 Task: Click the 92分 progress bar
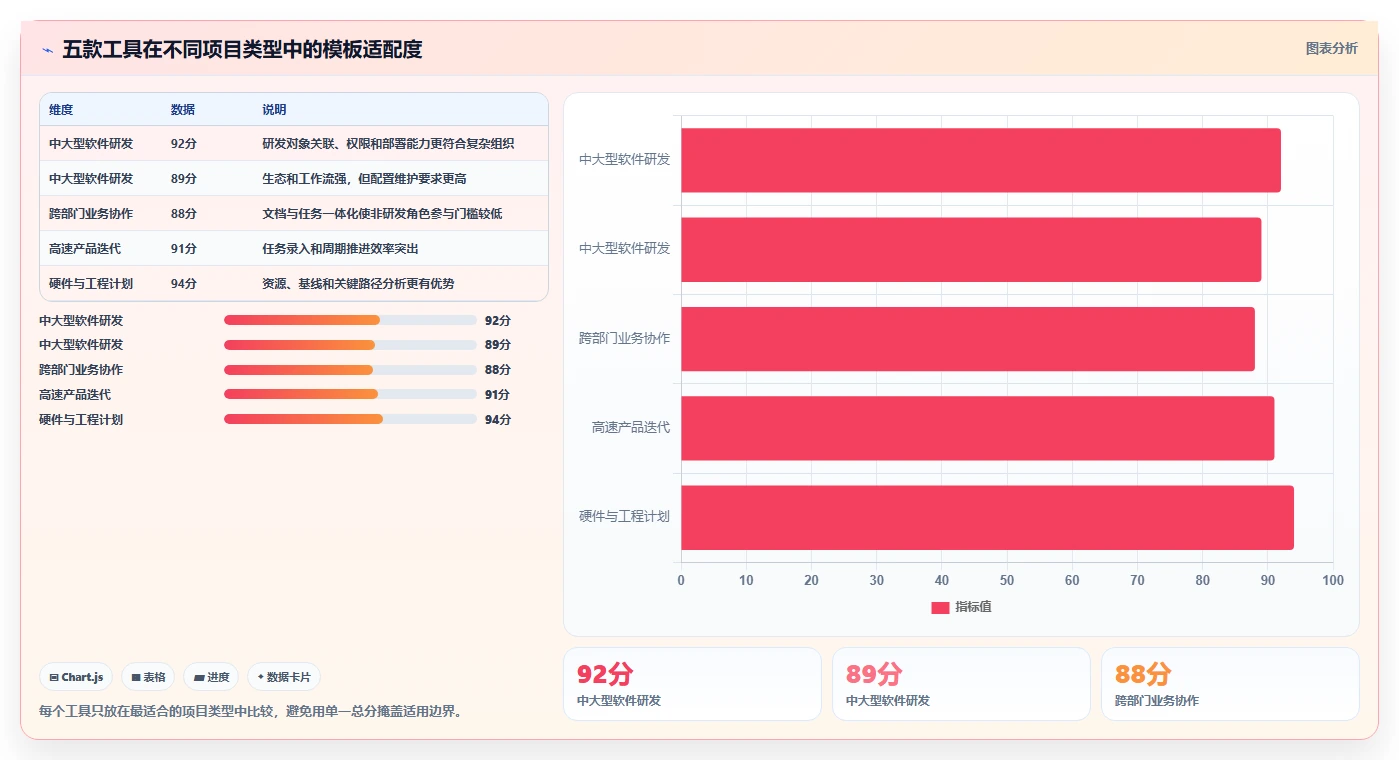[x=350, y=320]
